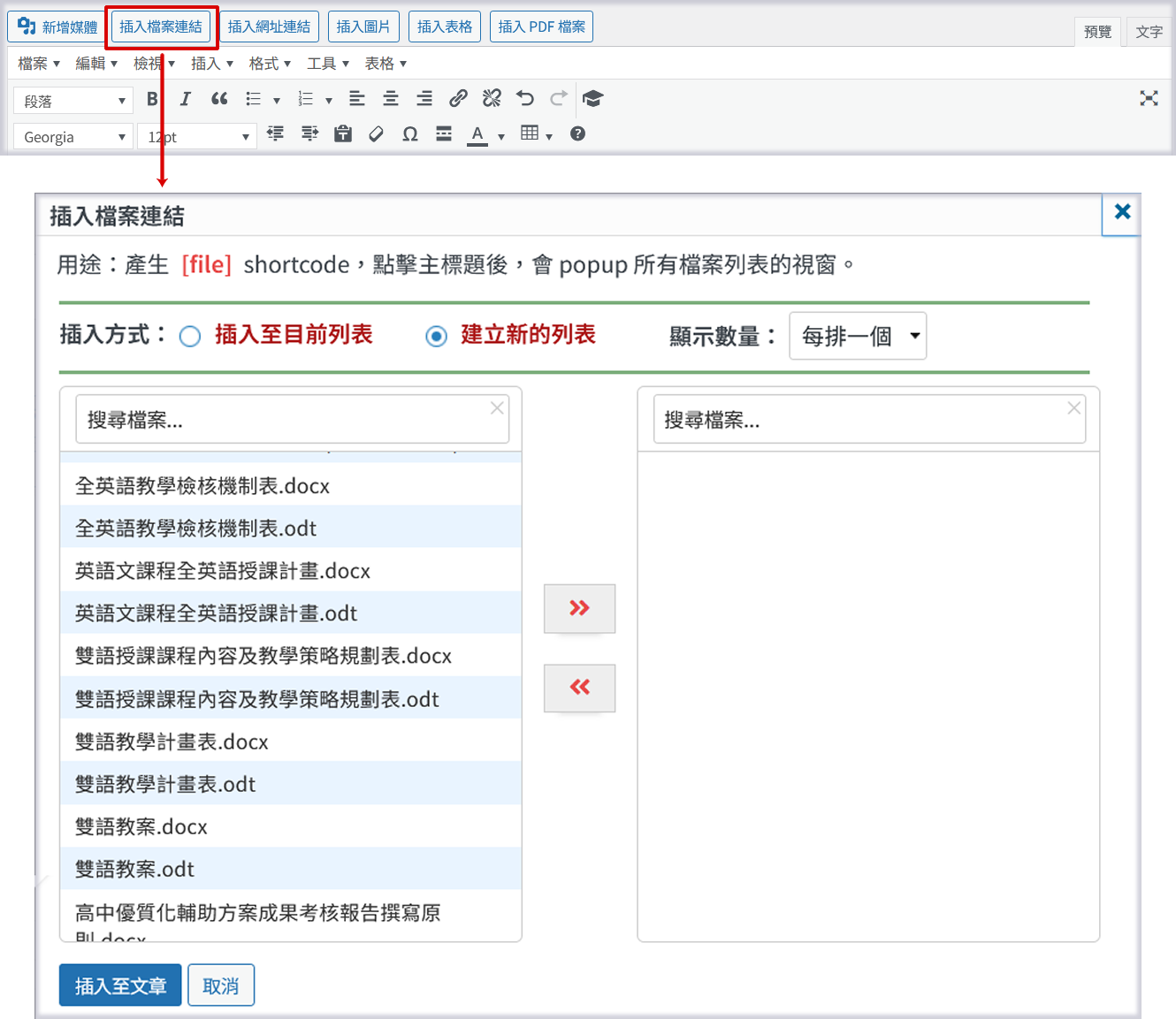The width and height of the screenshot is (1176, 1019).
Task: Switch to the 文字 tab
Action: point(1149,32)
